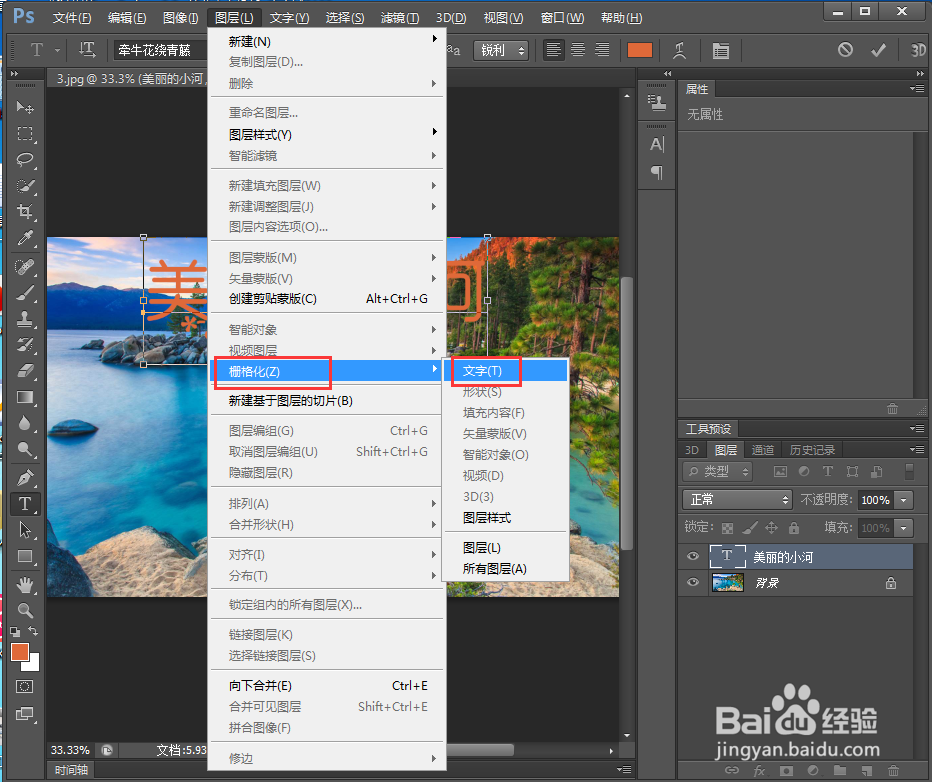Hide the 背景 layer
The image size is (932, 782).
coord(692,583)
